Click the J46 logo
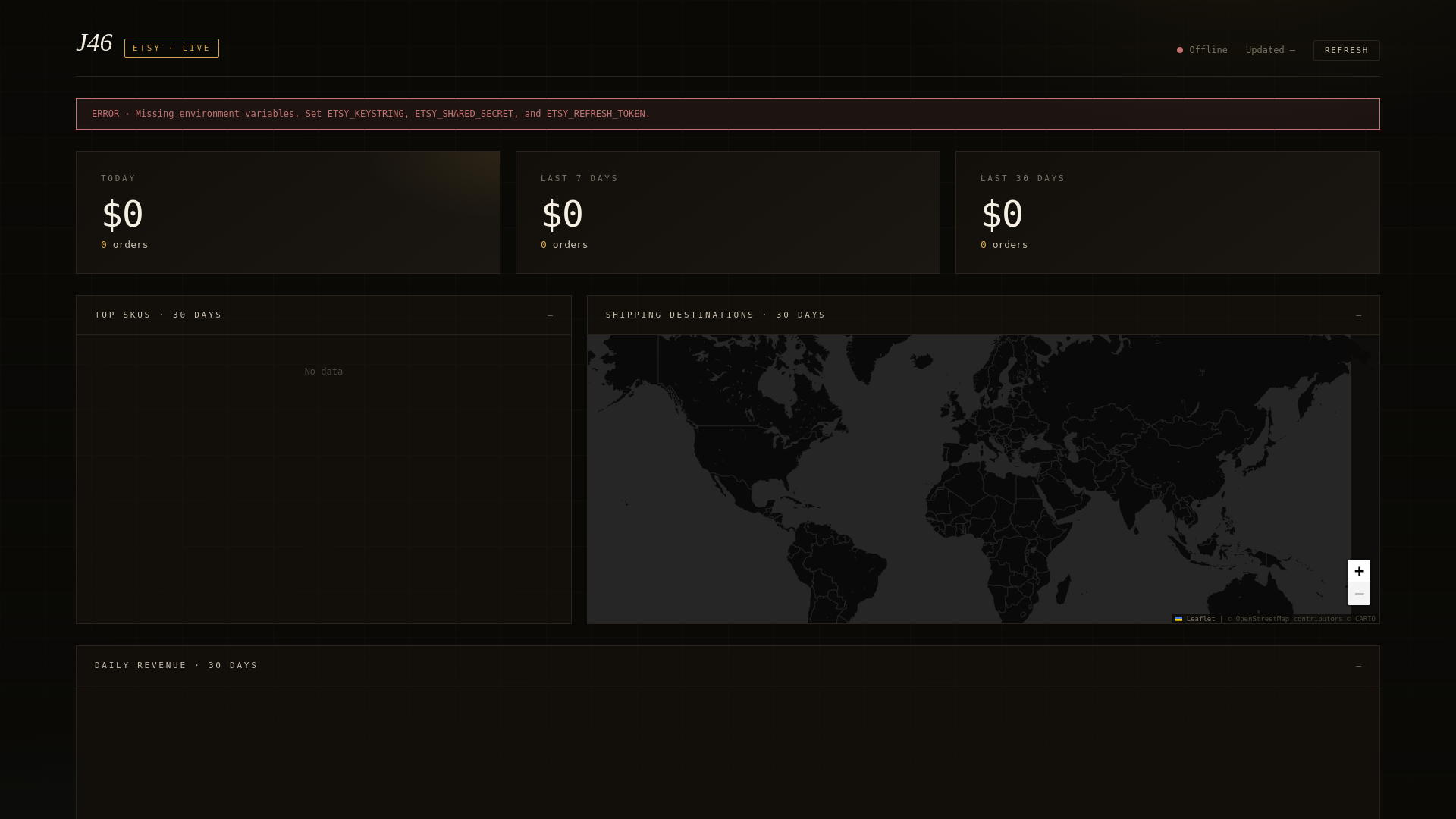This screenshot has height=819, width=1456. [94, 43]
